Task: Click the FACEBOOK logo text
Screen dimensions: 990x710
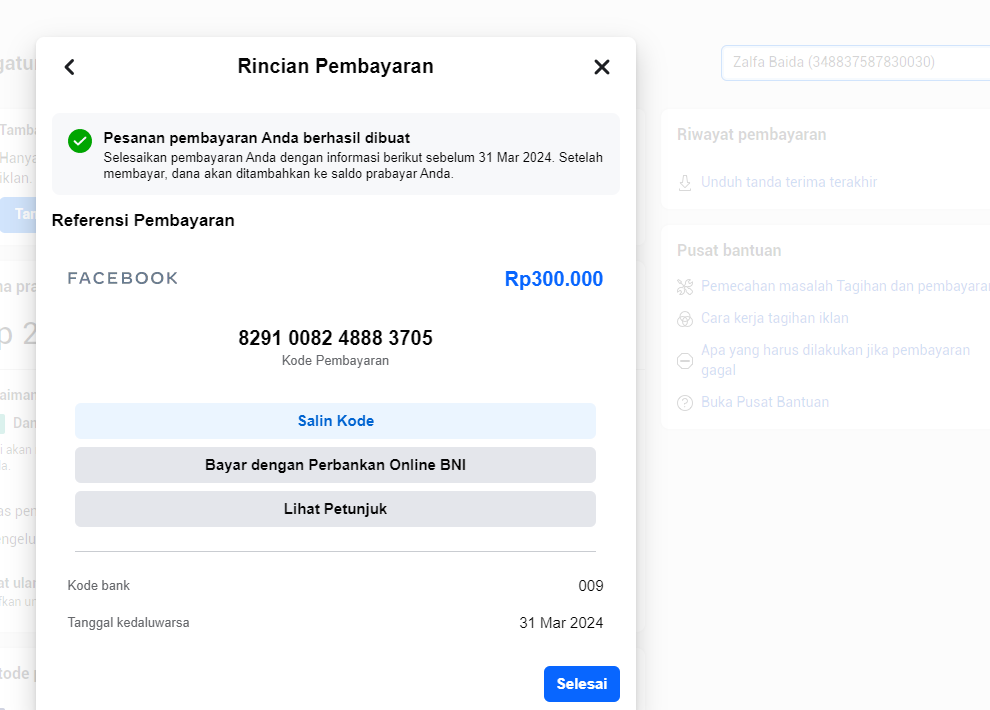Action: point(123,279)
